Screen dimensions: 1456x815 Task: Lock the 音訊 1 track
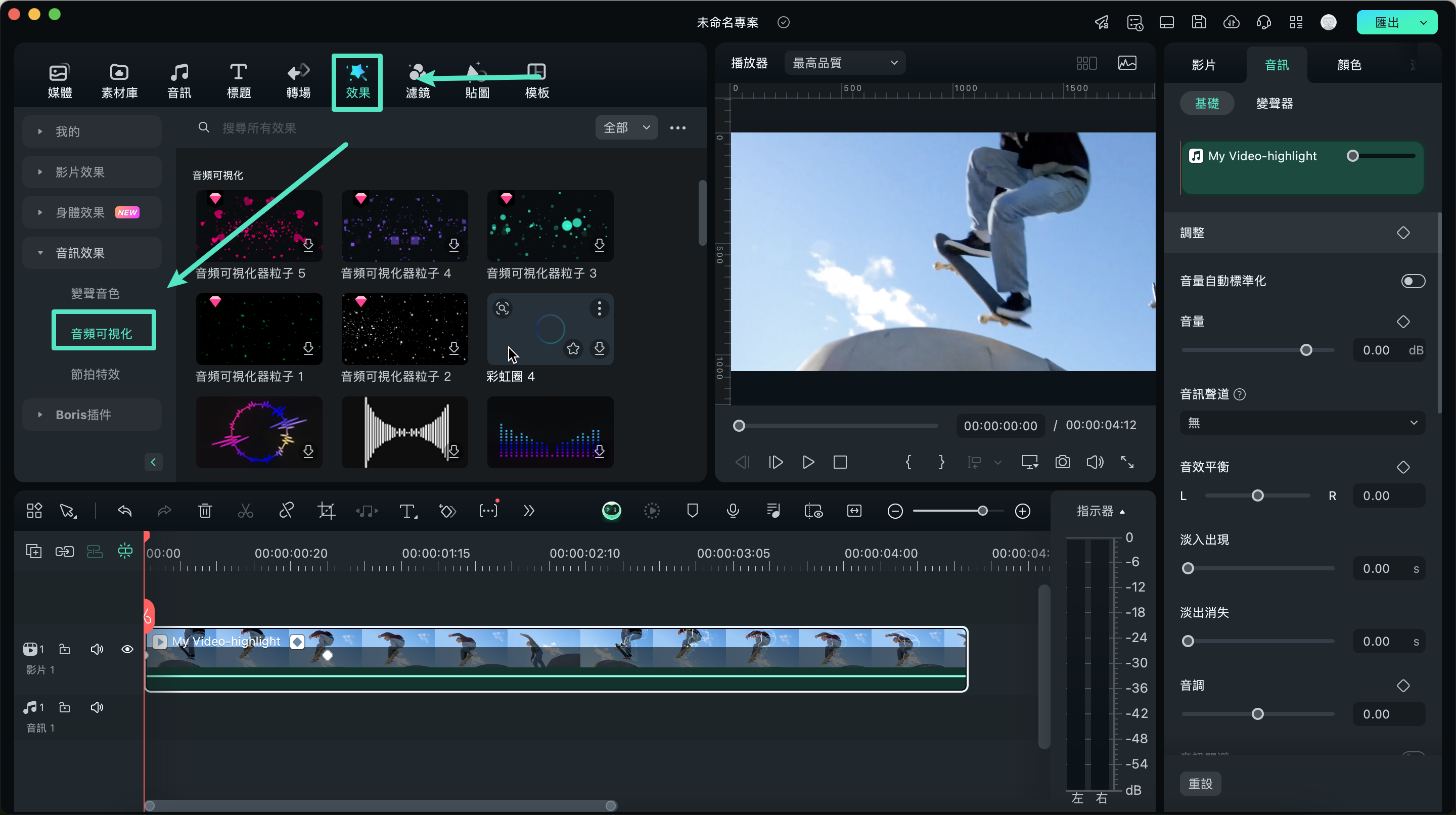64,707
